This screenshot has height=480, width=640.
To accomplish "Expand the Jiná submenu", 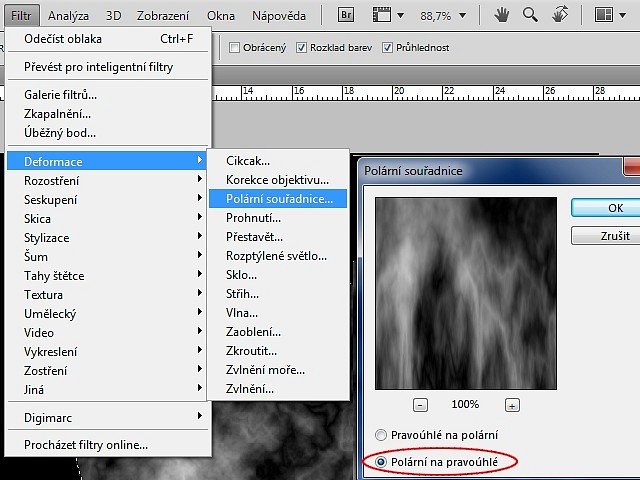I will (109, 389).
